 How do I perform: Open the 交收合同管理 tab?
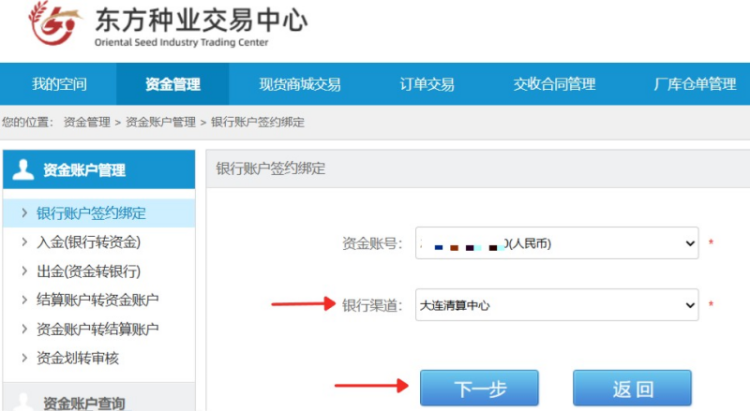coord(554,84)
